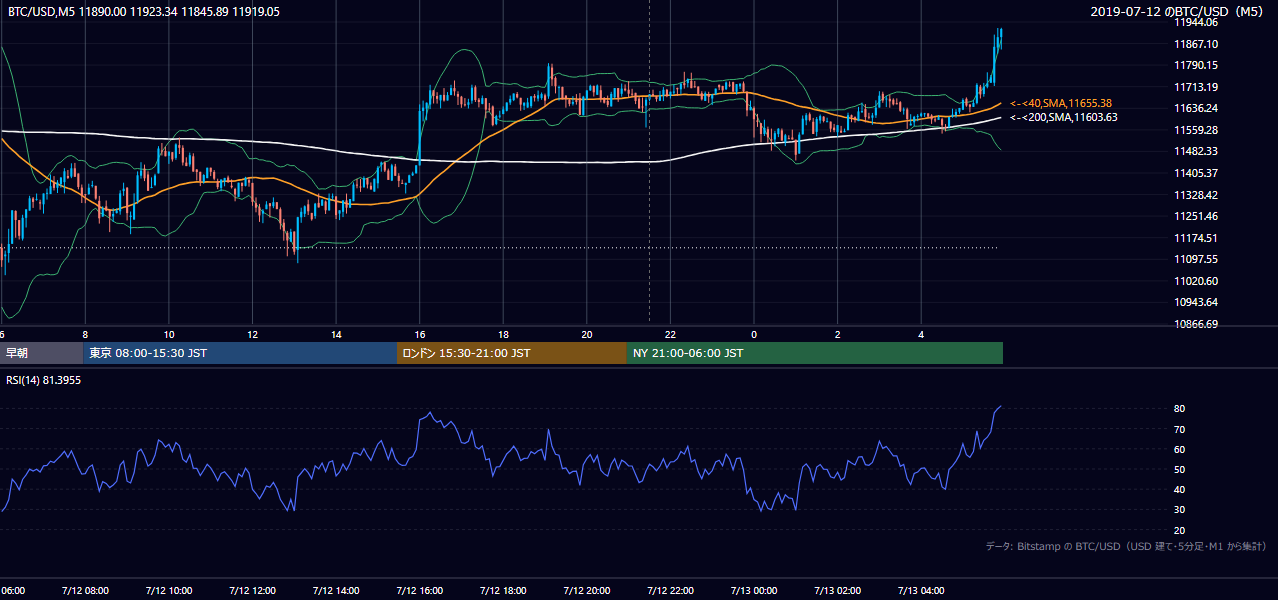Click price axis label 11174.51
This screenshot has height=600, width=1278.
pos(1196,238)
